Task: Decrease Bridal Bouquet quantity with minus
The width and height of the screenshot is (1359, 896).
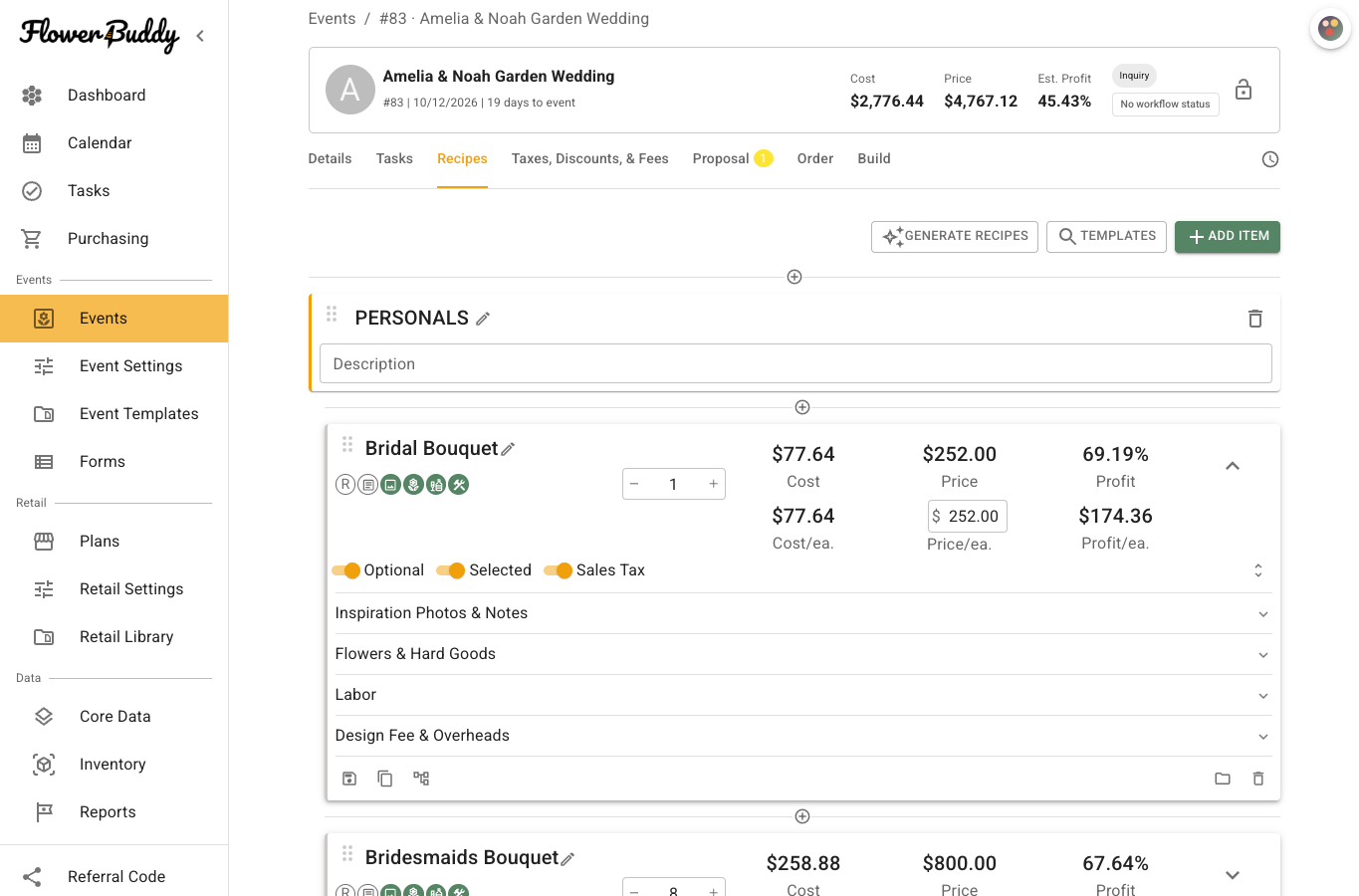Action: [634, 484]
